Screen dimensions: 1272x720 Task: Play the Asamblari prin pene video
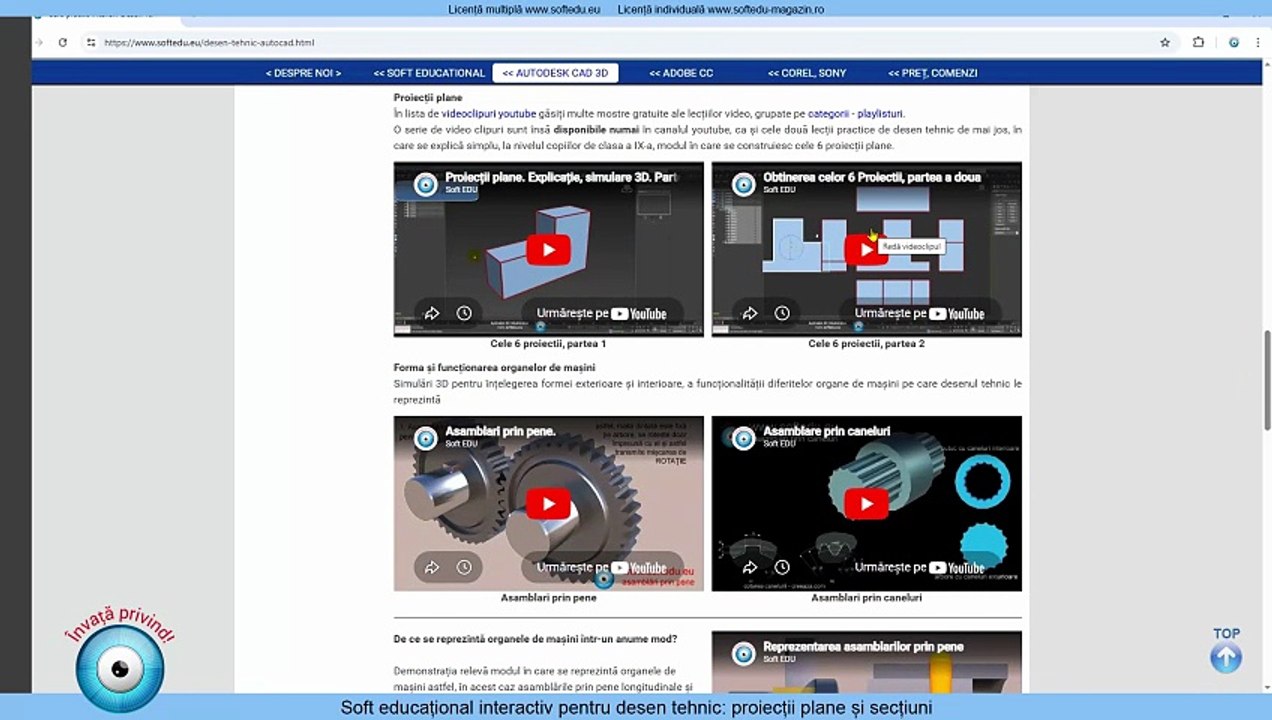(548, 503)
